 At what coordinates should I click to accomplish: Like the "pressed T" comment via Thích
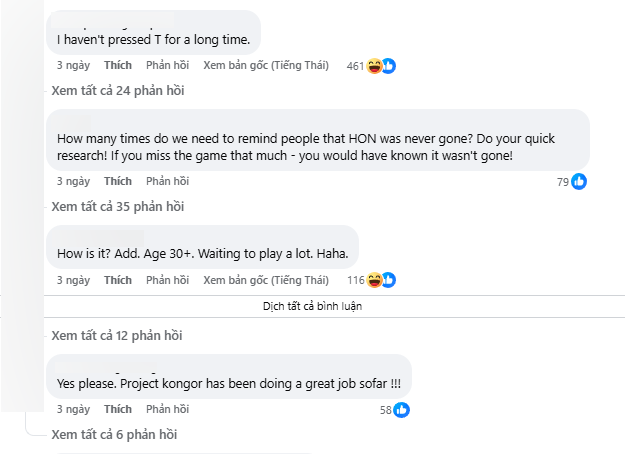pos(118,65)
